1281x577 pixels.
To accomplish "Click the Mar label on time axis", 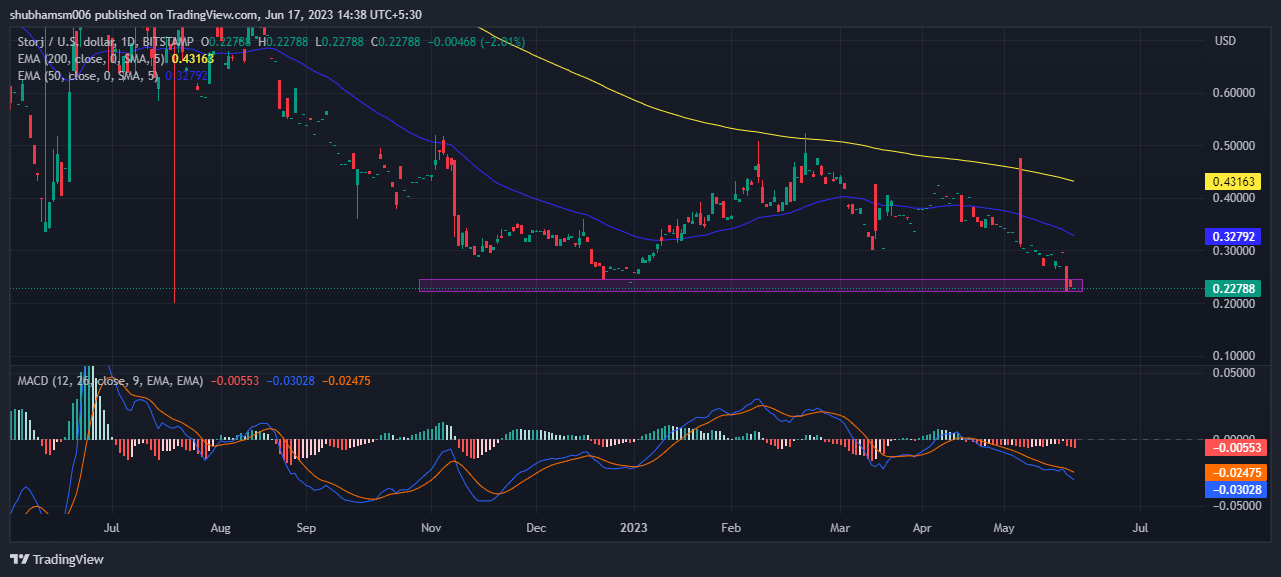I will pyautogui.click(x=841, y=526).
